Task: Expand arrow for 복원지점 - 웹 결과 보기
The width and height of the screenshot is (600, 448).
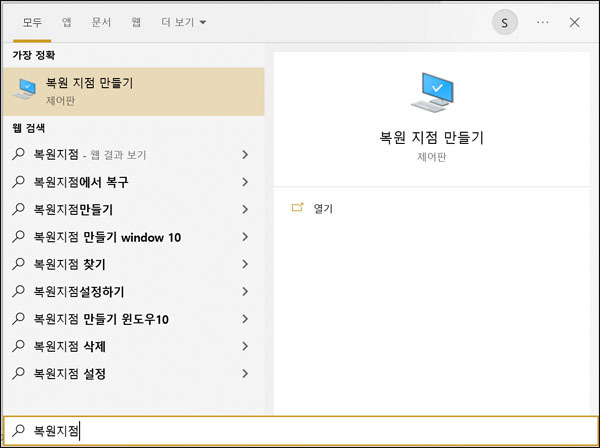Action: (245, 155)
